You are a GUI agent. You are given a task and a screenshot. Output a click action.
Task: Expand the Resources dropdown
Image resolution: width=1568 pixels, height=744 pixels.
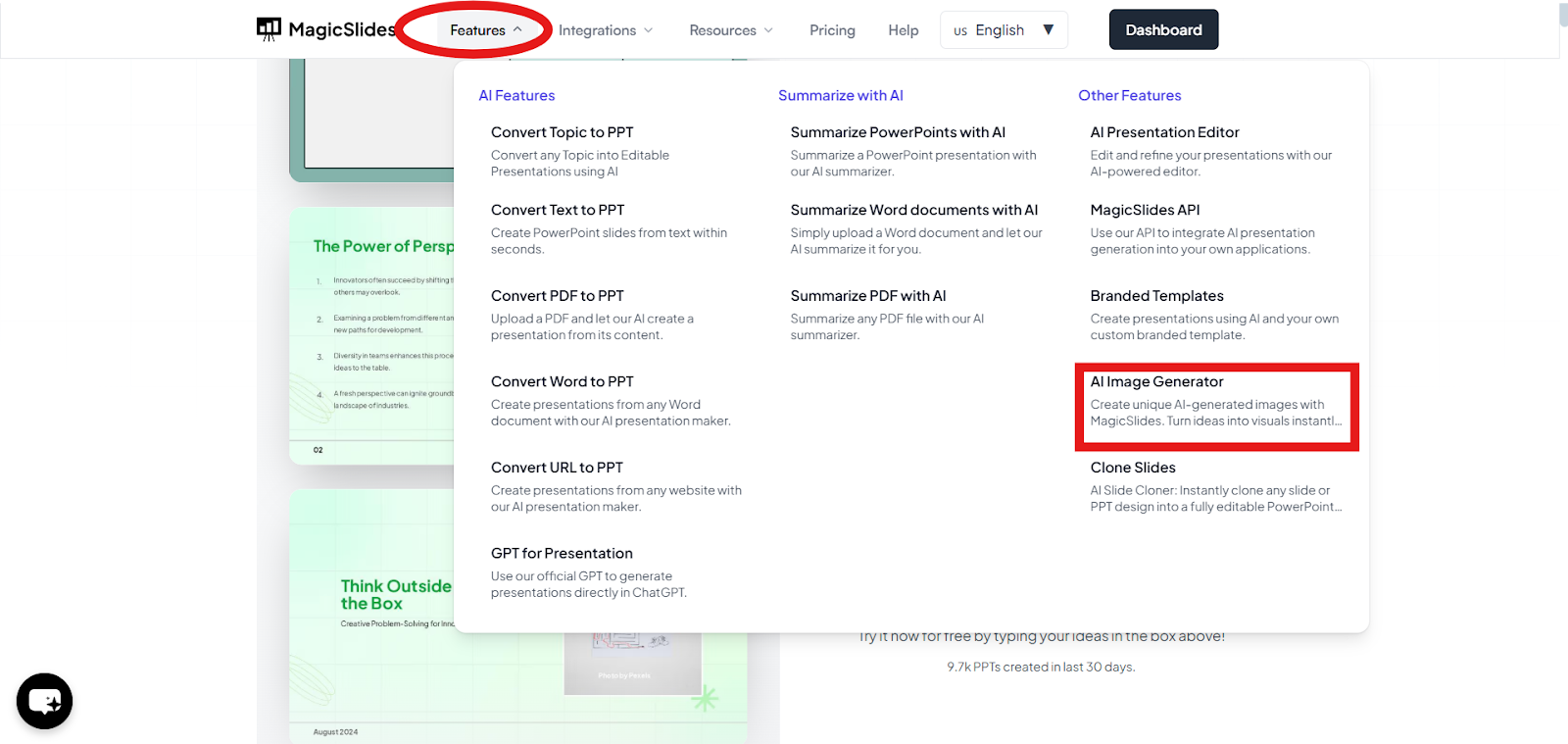click(731, 30)
